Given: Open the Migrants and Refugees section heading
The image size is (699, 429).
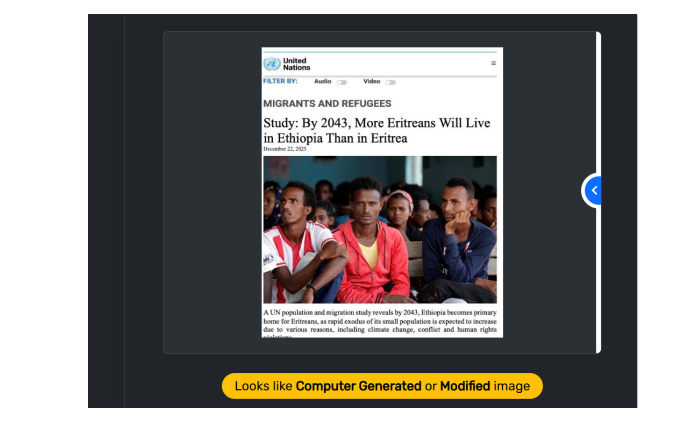Looking at the screenshot, I should (327, 103).
